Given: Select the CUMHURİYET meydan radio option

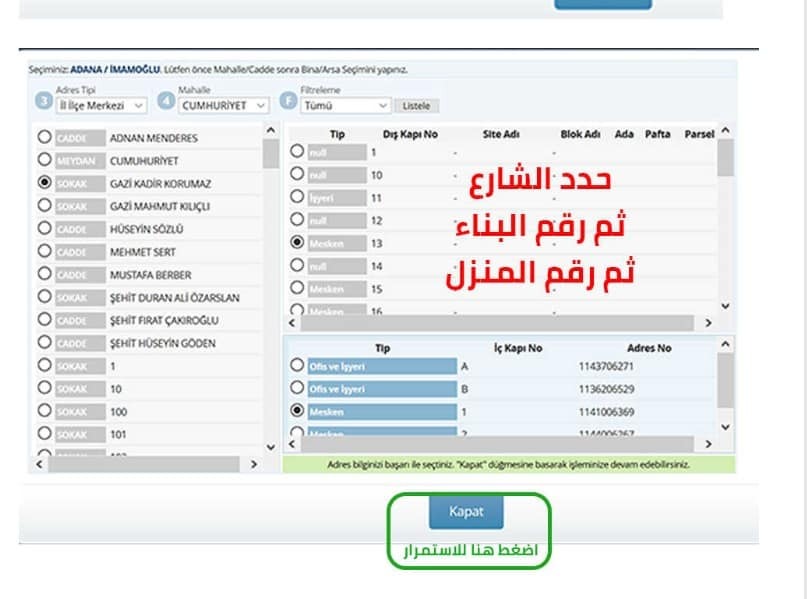Looking at the screenshot, I should pos(44,160).
